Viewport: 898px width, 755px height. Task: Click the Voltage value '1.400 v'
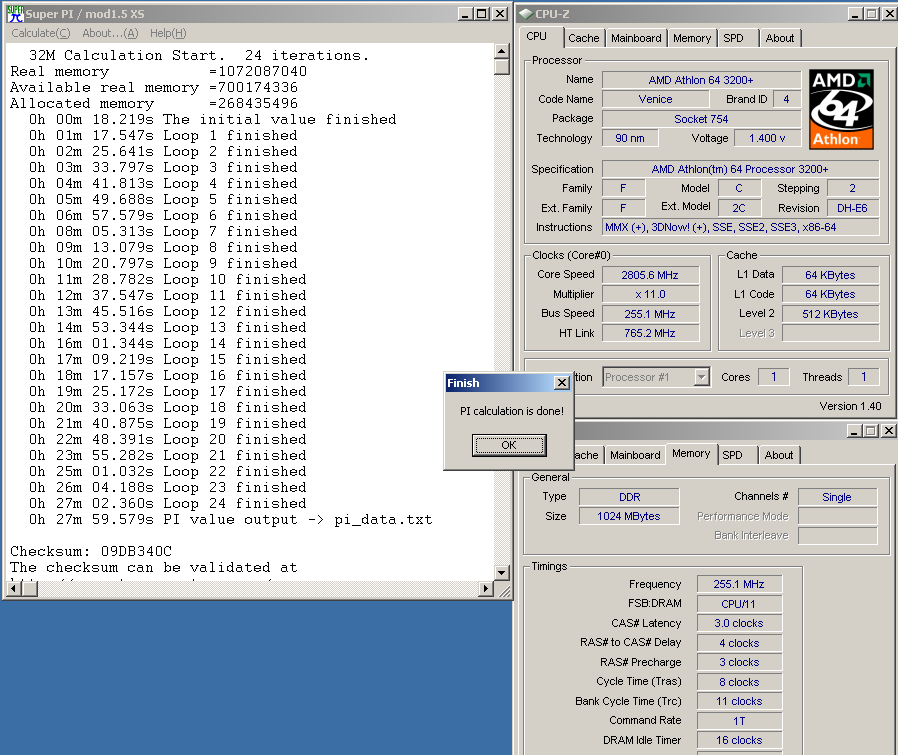coord(767,138)
